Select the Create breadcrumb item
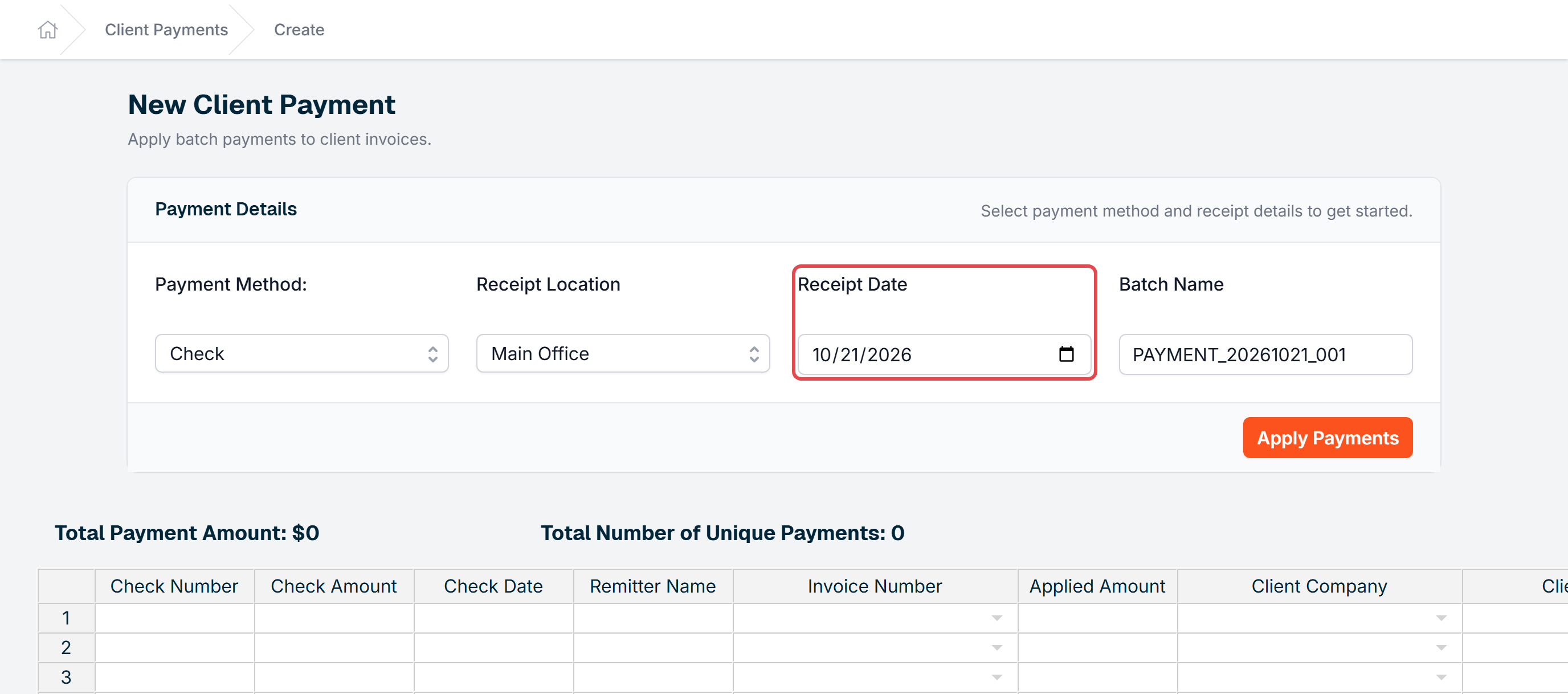This screenshot has width=1568, height=694. tap(299, 30)
